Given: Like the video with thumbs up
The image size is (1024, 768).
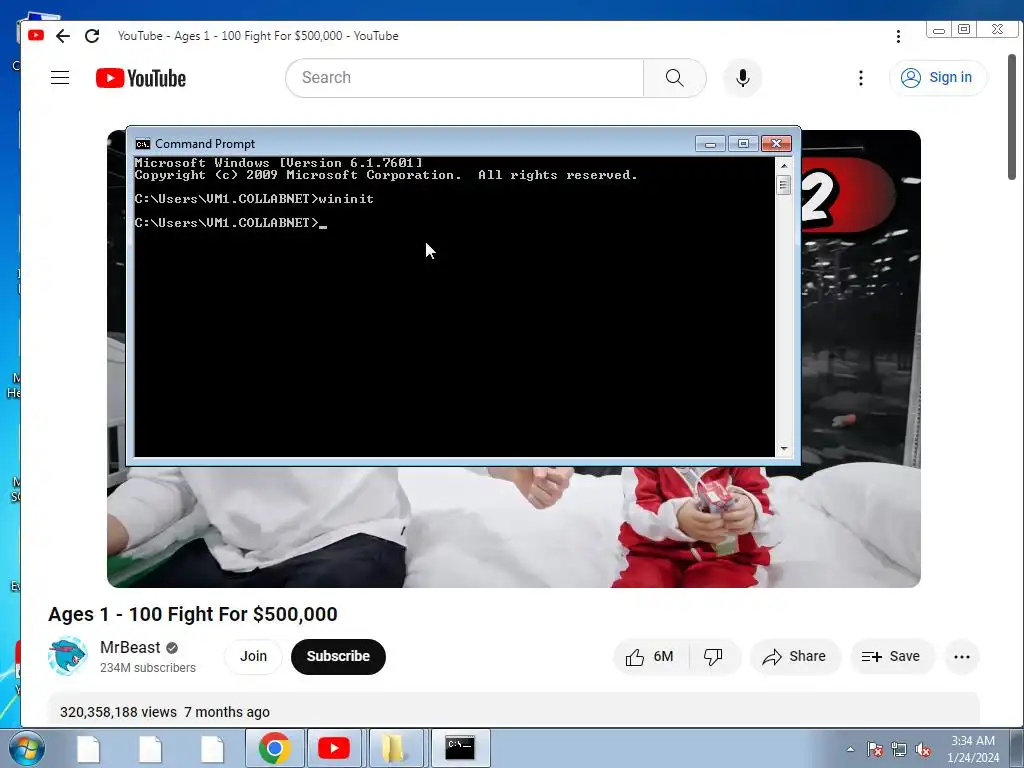Looking at the screenshot, I should (x=650, y=656).
